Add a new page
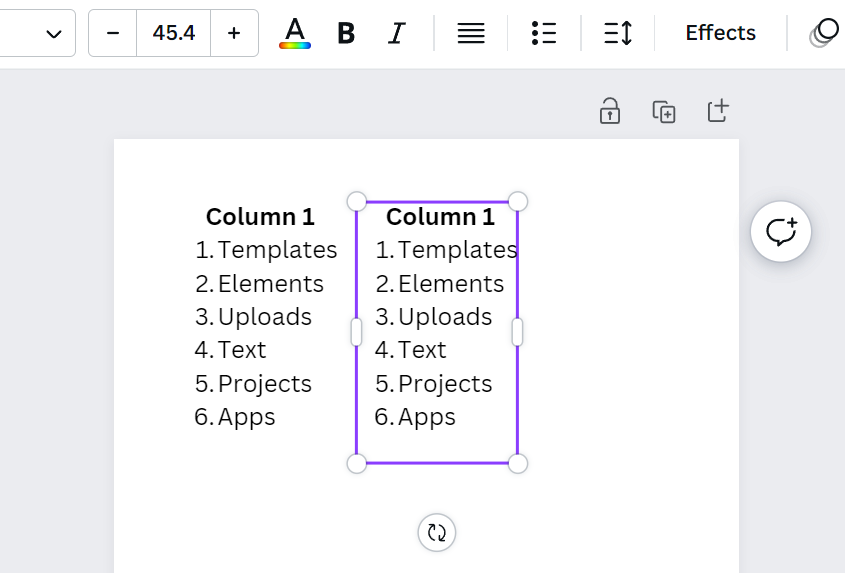845x573 pixels. click(718, 111)
